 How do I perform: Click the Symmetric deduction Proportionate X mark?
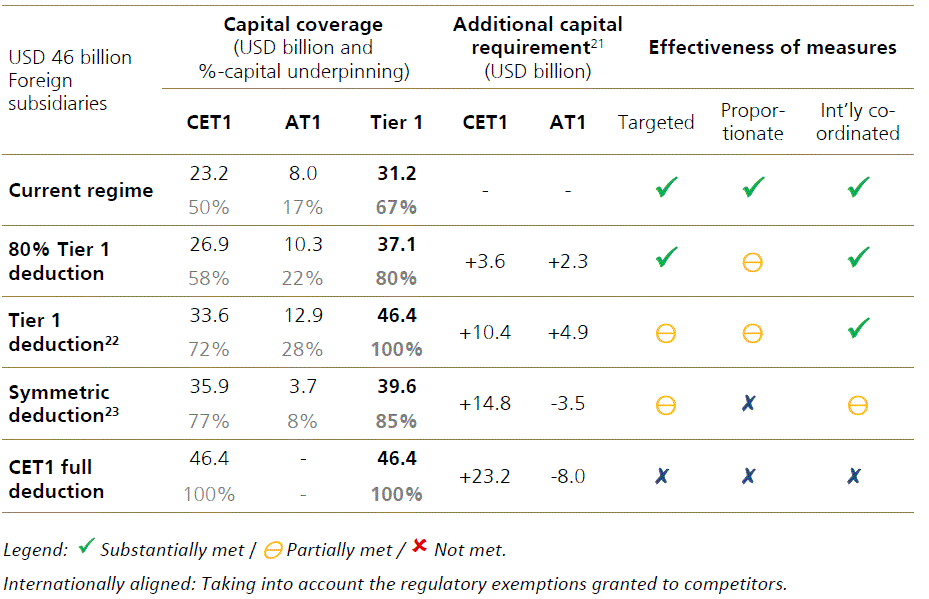(x=749, y=404)
